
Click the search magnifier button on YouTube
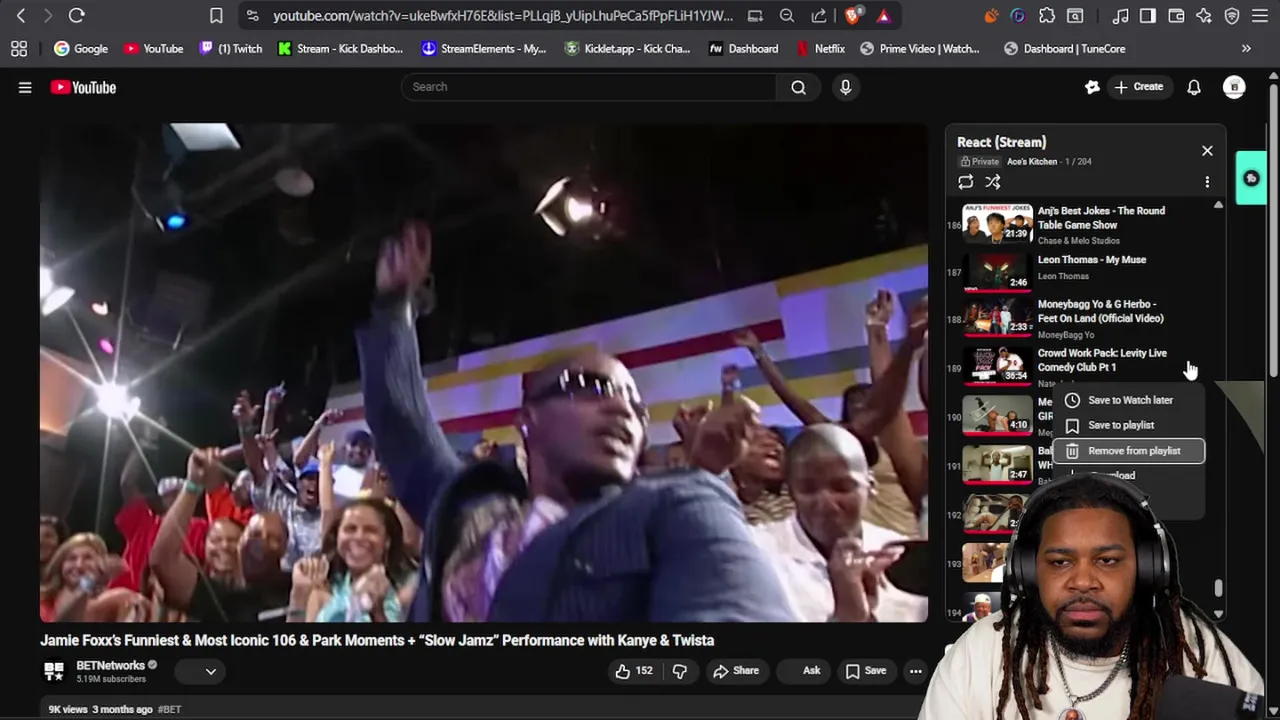click(798, 87)
